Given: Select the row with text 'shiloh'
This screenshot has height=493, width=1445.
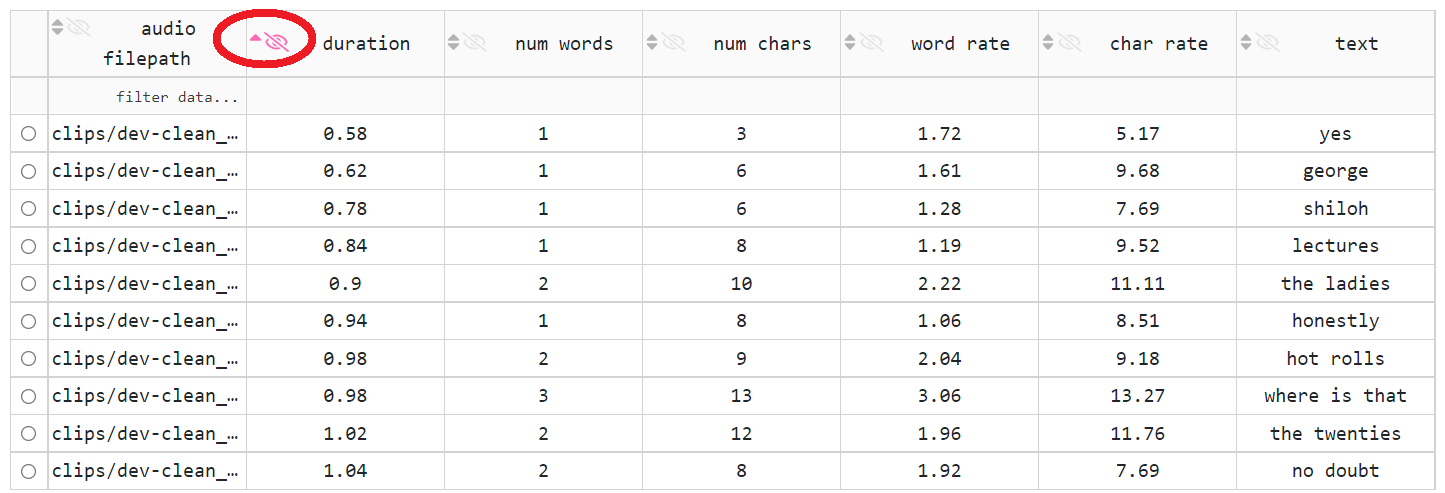Looking at the screenshot, I should 28,209.
